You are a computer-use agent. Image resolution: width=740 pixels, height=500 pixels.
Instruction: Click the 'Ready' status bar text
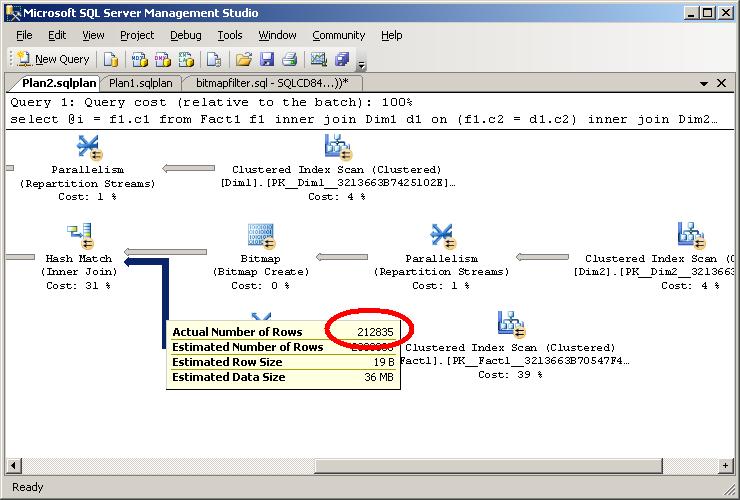[x=27, y=487]
